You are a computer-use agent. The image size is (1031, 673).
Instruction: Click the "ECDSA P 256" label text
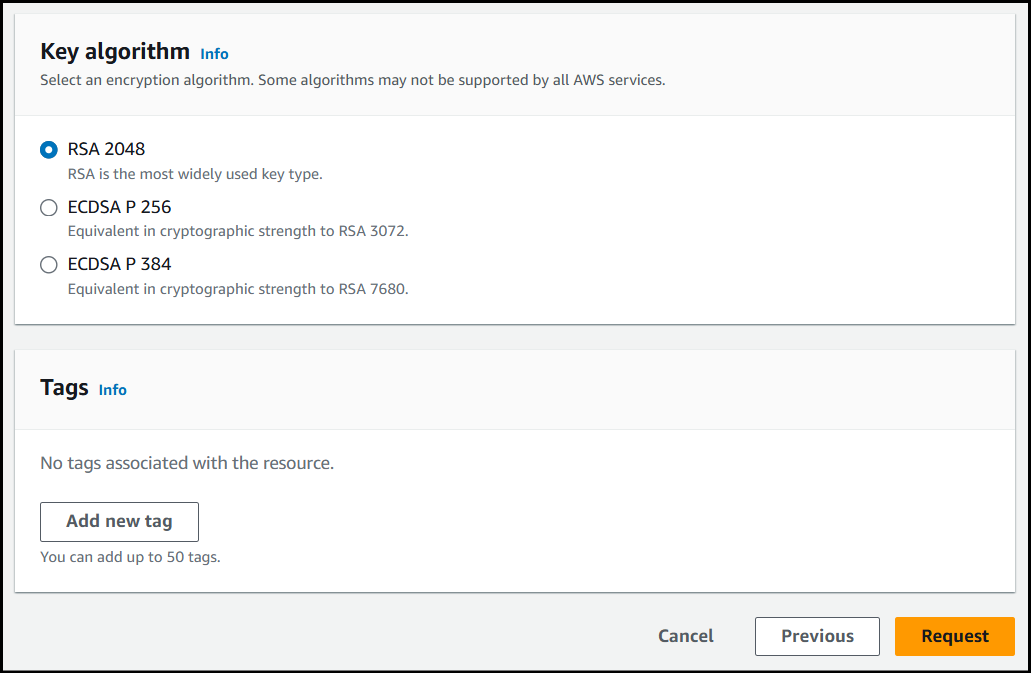pyautogui.click(x=119, y=207)
